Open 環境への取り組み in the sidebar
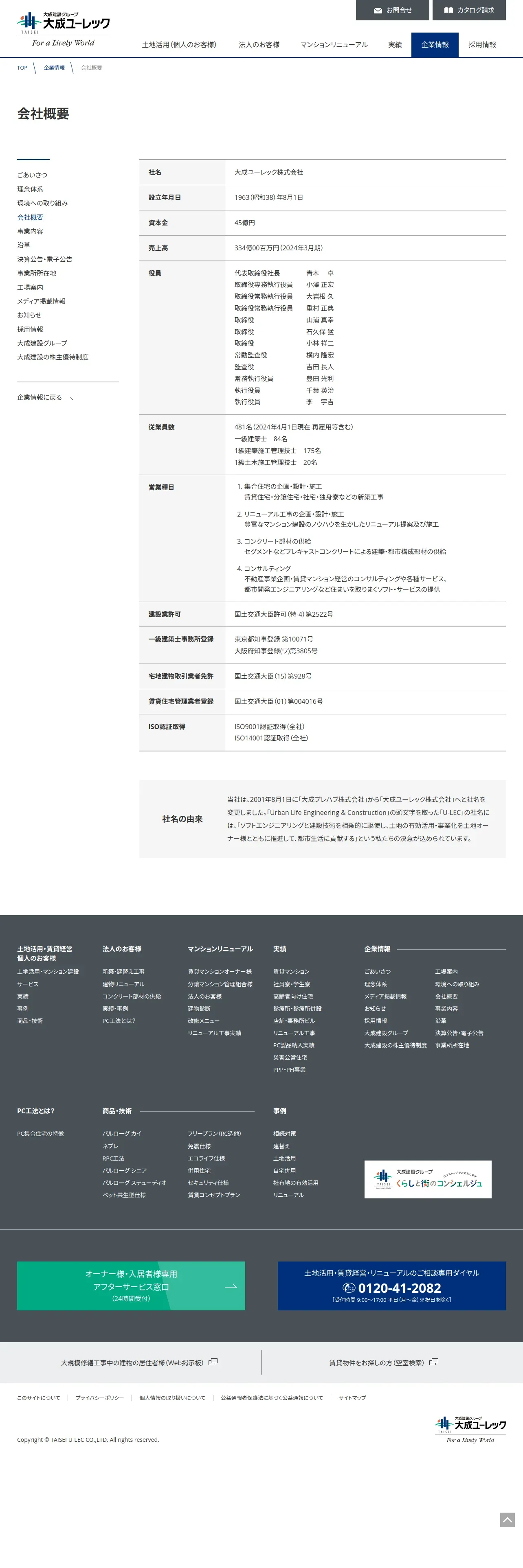 43,203
